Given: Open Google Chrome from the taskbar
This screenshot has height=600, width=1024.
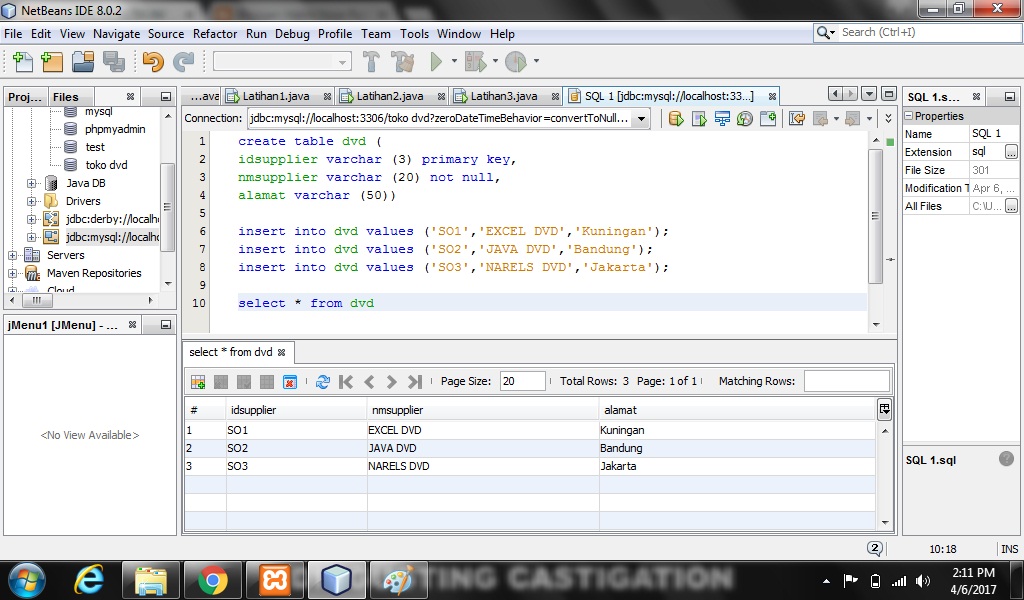Looking at the screenshot, I should 213,580.
